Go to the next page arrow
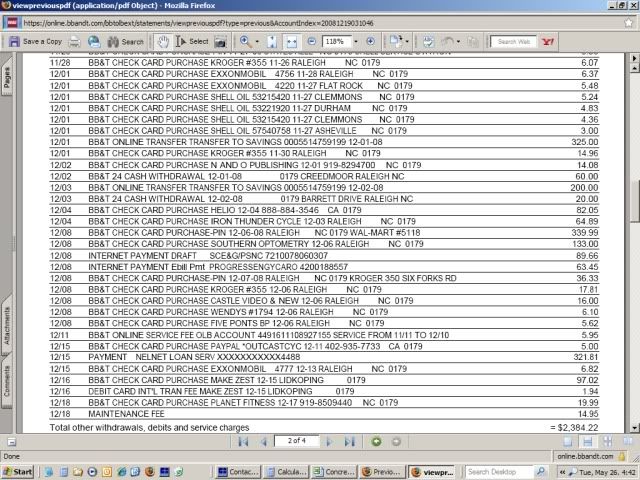Image resolution: width=640 pixels, height=480 pixels. [329, 442]
